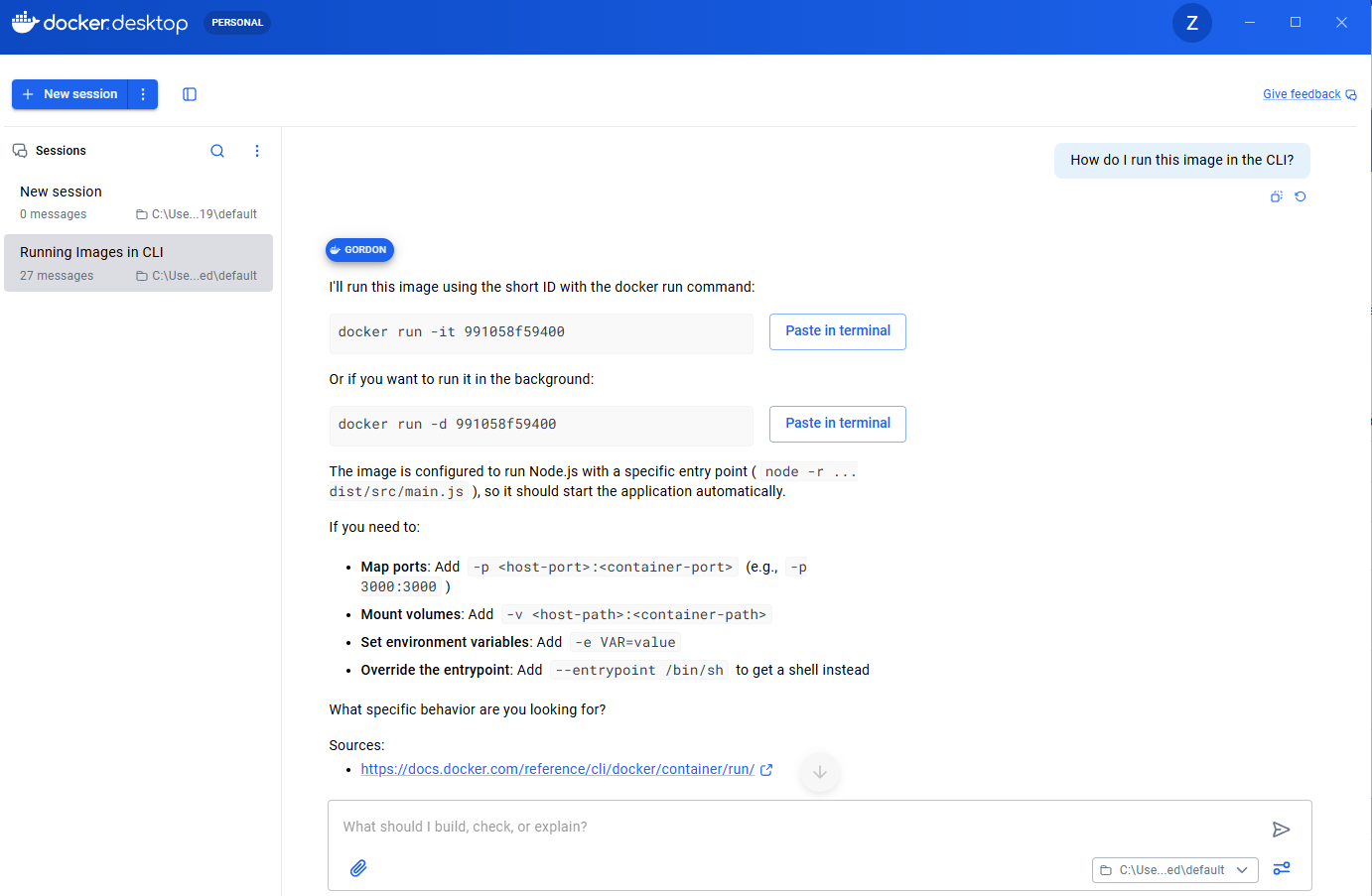Select the New session entry
1372x896 pixels.
coord(138,202)
